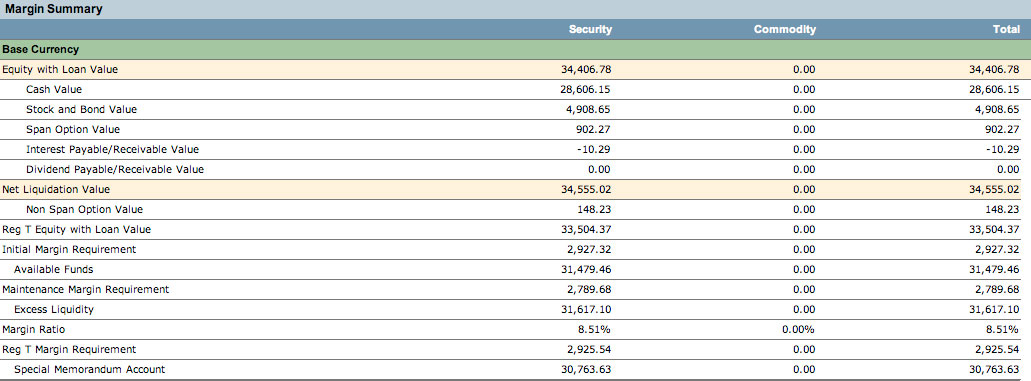Click the Reg T Margin Requirement label
Image resolution: width=1031 pixels, height=381 pixels.
70,349
